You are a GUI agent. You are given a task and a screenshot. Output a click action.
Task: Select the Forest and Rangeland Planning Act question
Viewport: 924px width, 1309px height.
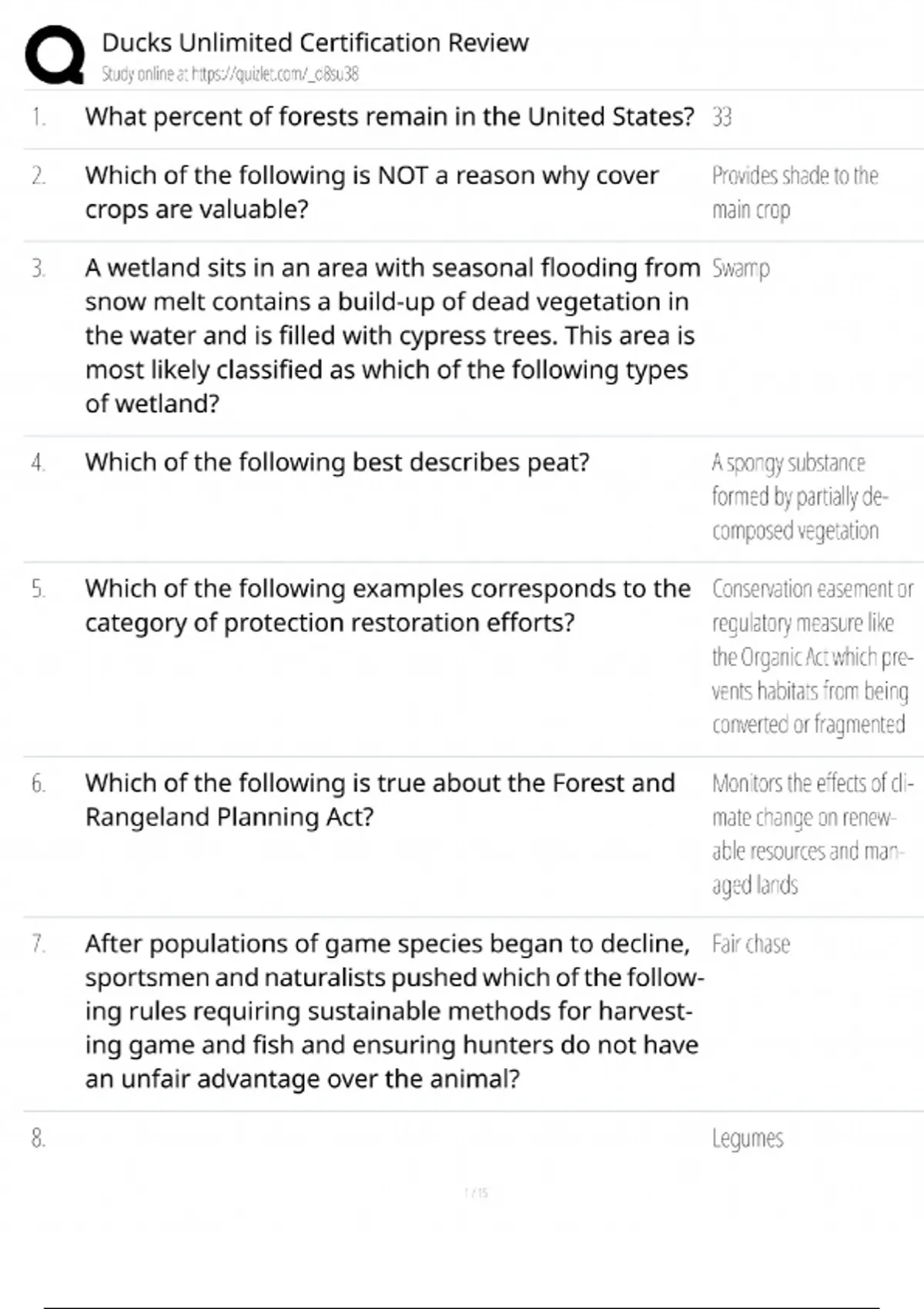(x=380, y=800)
